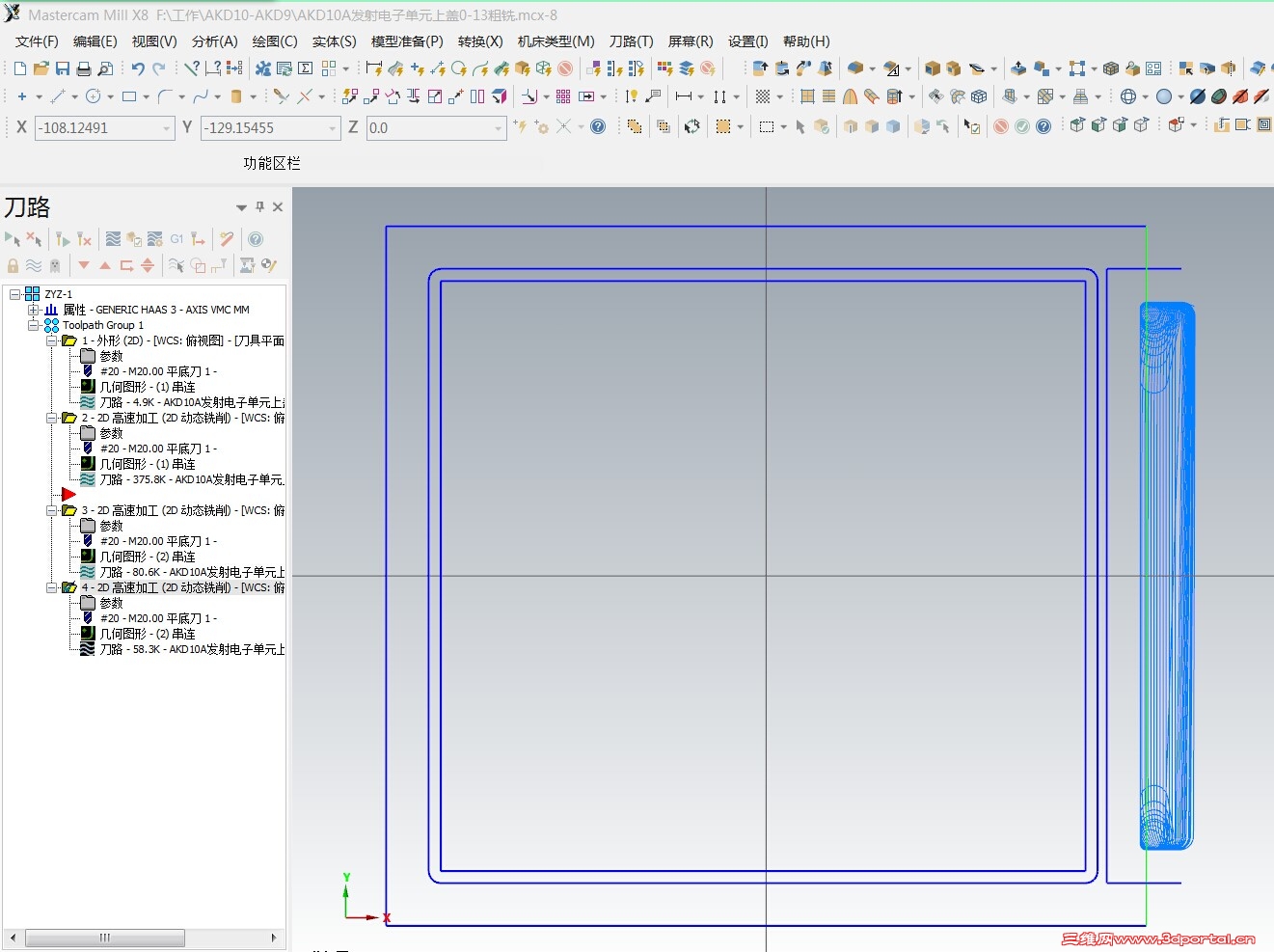Click the select all operations icon
Viewport: 1274px width, 952px height.
tap(13, 239)
